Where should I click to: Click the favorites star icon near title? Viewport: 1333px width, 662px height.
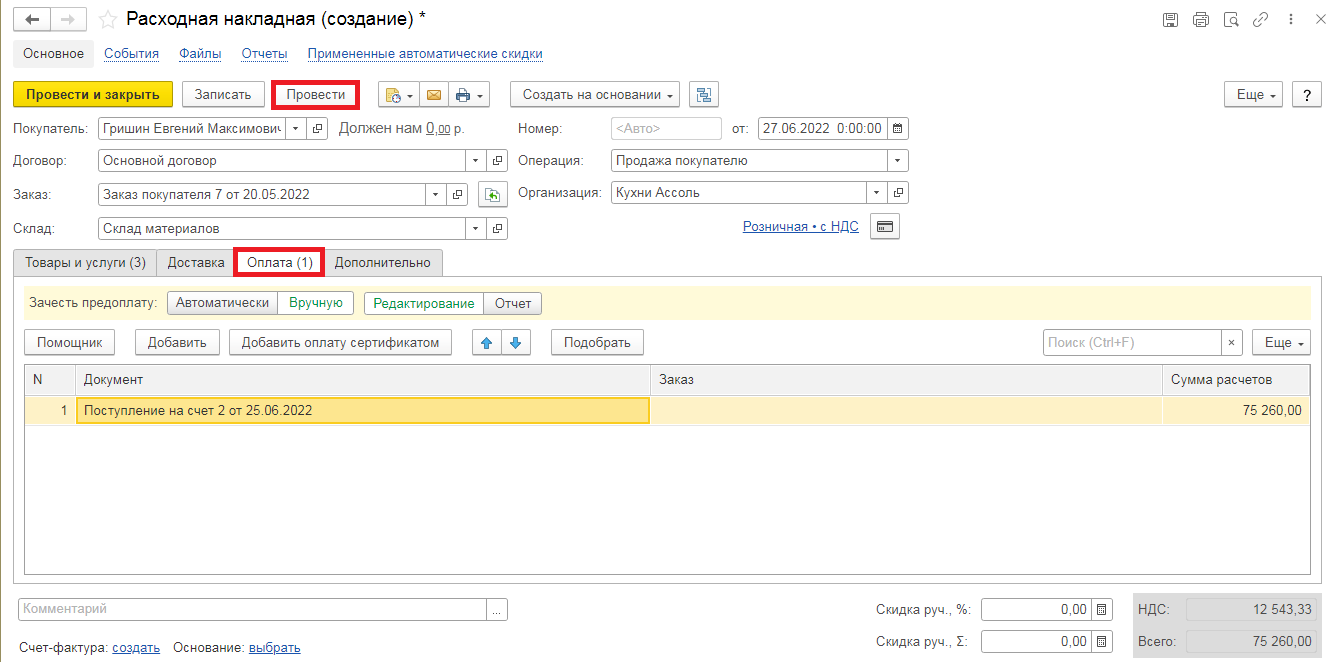107,20
